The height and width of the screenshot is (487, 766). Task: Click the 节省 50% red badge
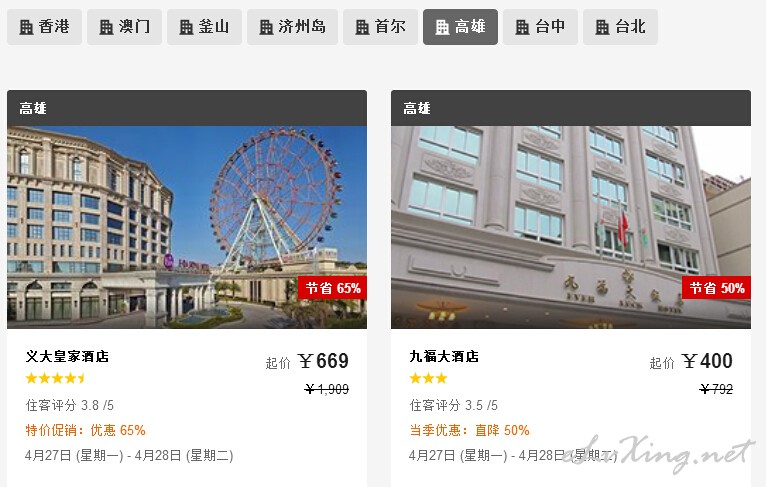click(717, 288)
